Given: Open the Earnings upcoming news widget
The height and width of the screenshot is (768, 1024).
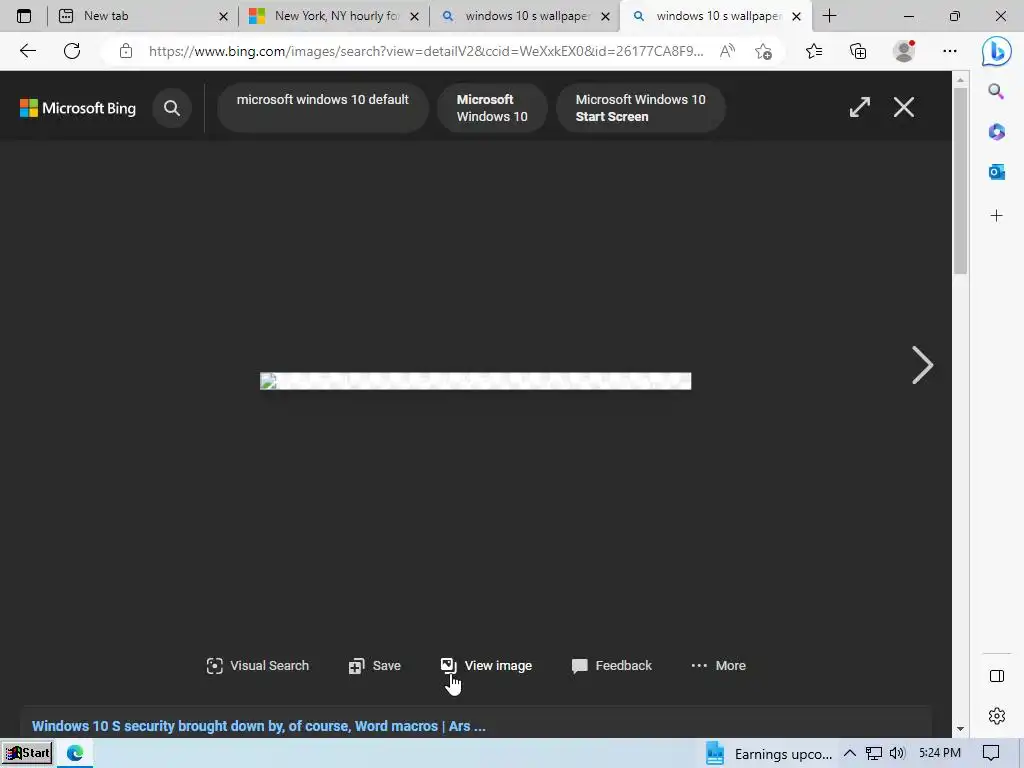Looking at the screenshot, I should [x=769, y=754].
